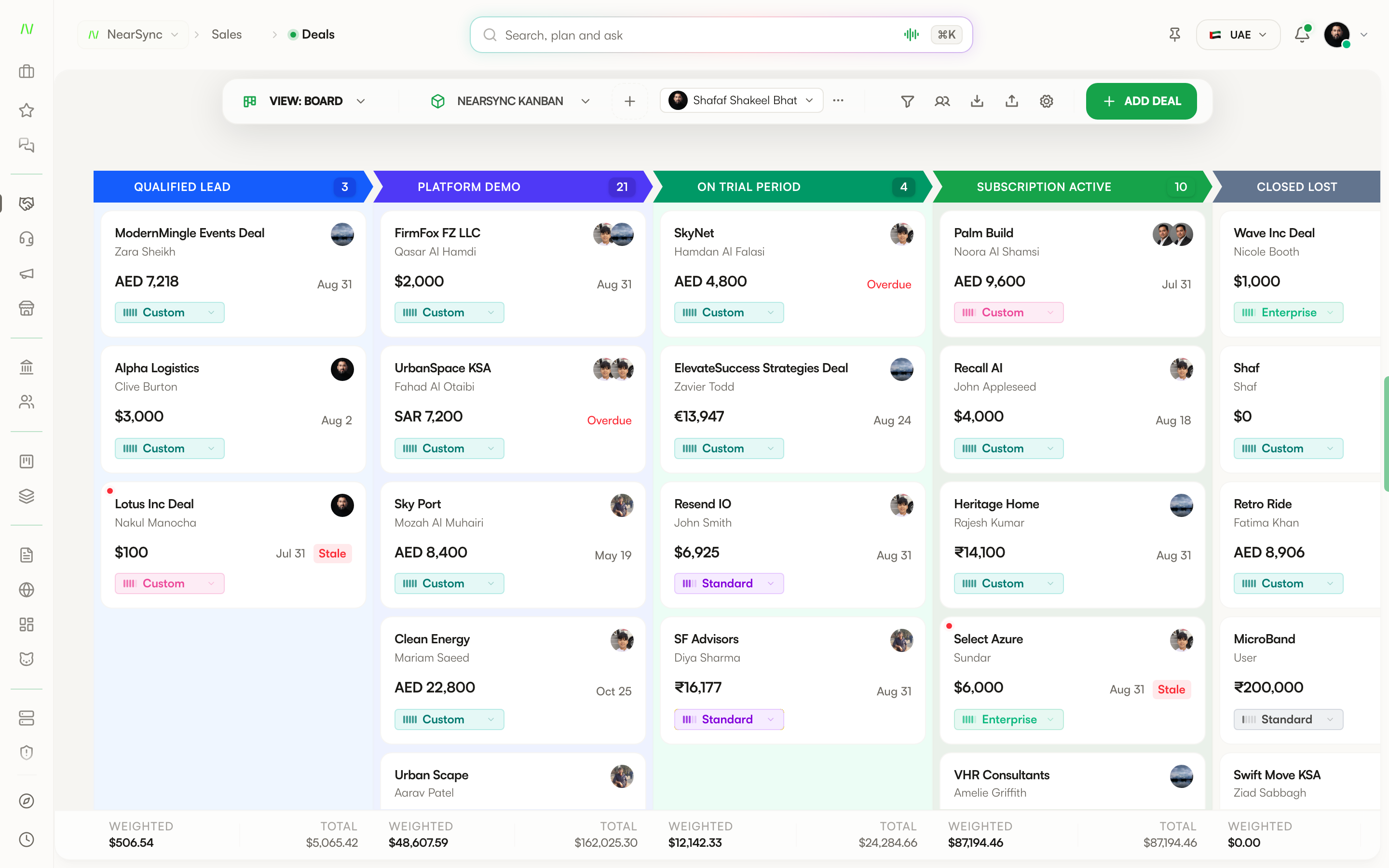The height and width of the screenshot is (868, 1389).
Task: Click the NearSync logo in sidebar
Action: click(x=27, y=29)
